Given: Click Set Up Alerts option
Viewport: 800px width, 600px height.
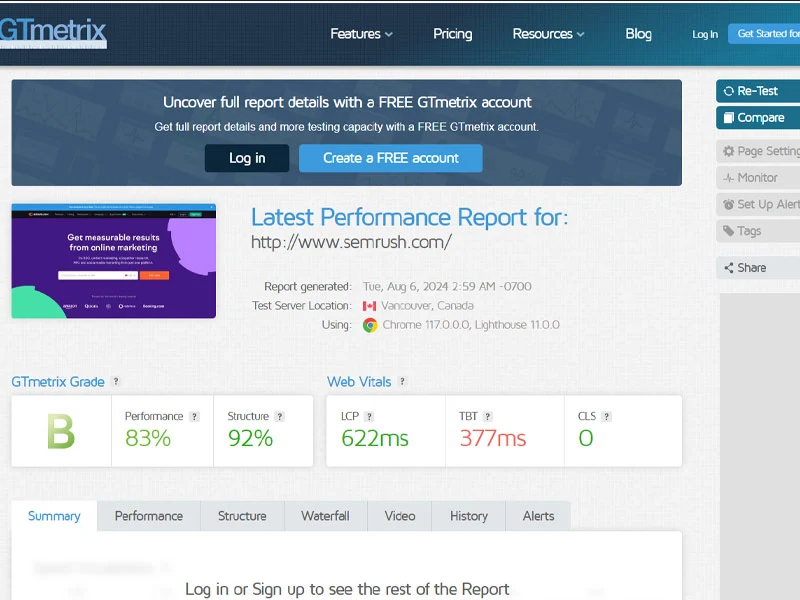Looking at the screenshot, I should (x=758, y=204).
